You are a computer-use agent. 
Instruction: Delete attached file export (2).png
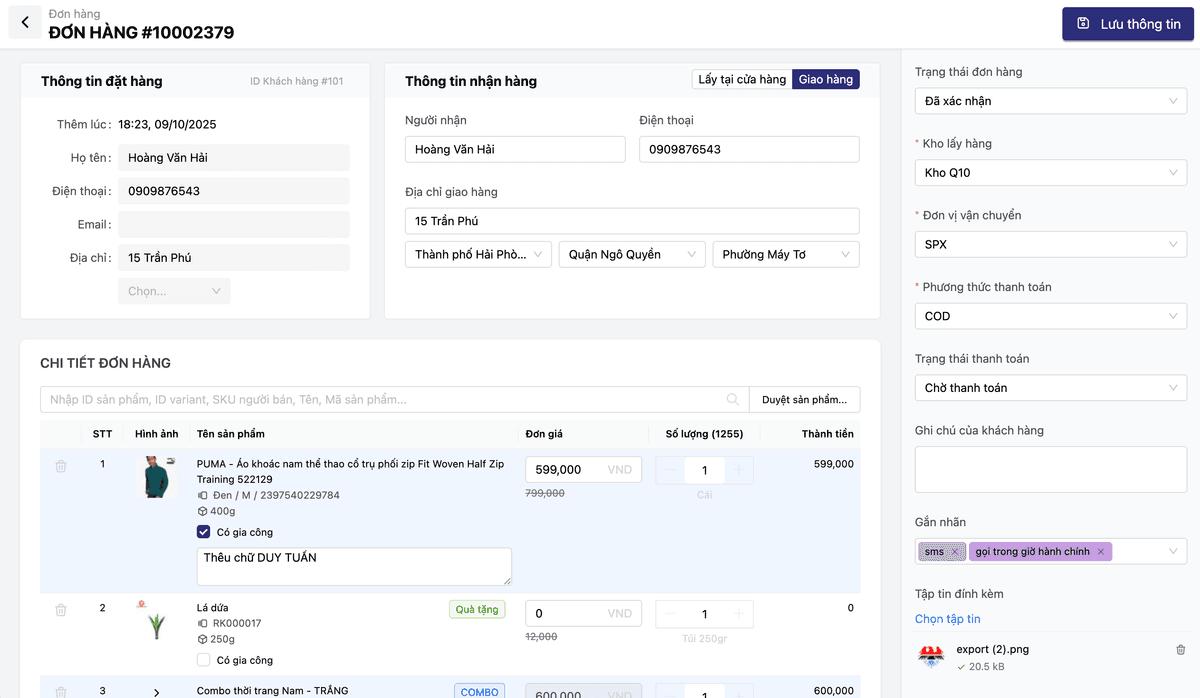click(1181, 650)
